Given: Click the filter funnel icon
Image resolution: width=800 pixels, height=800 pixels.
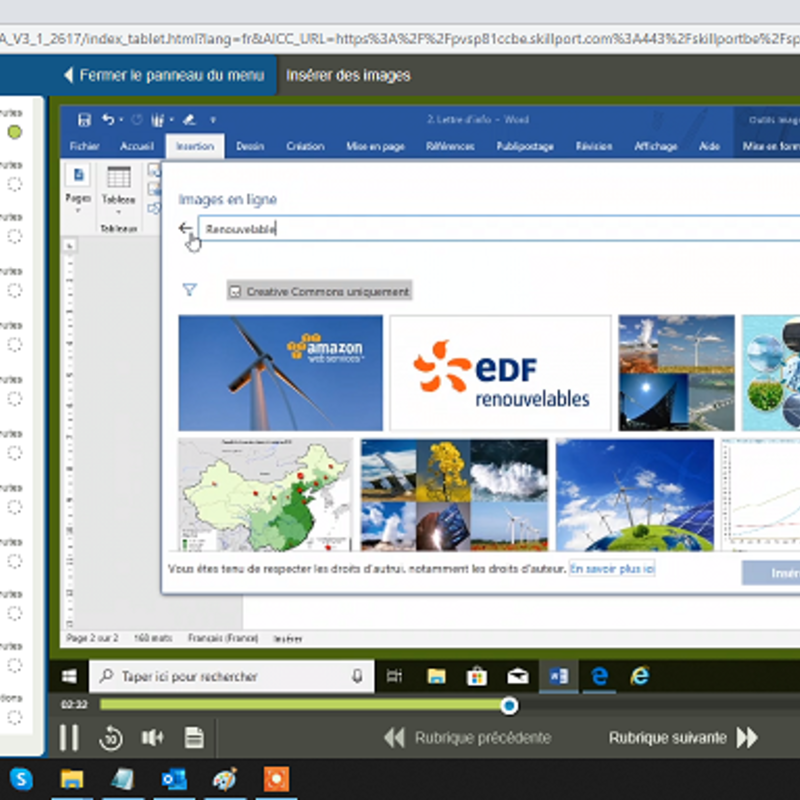Looking at the screenshot, I should [189, 290].
